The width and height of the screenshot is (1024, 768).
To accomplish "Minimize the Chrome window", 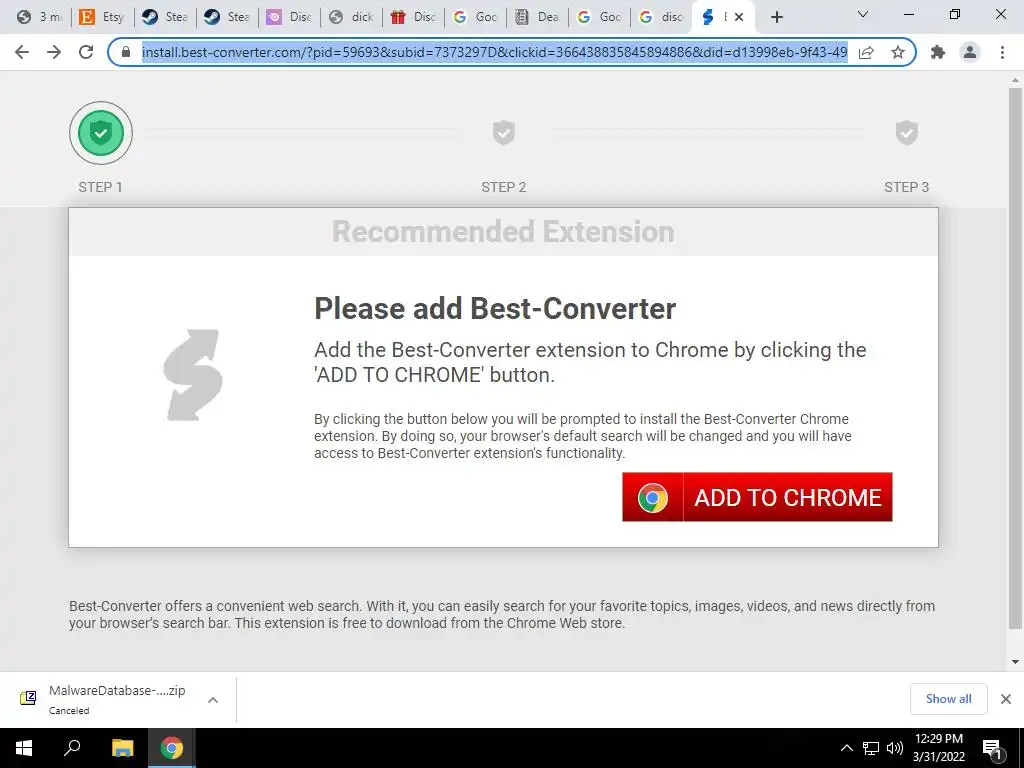I will [909, 14].
